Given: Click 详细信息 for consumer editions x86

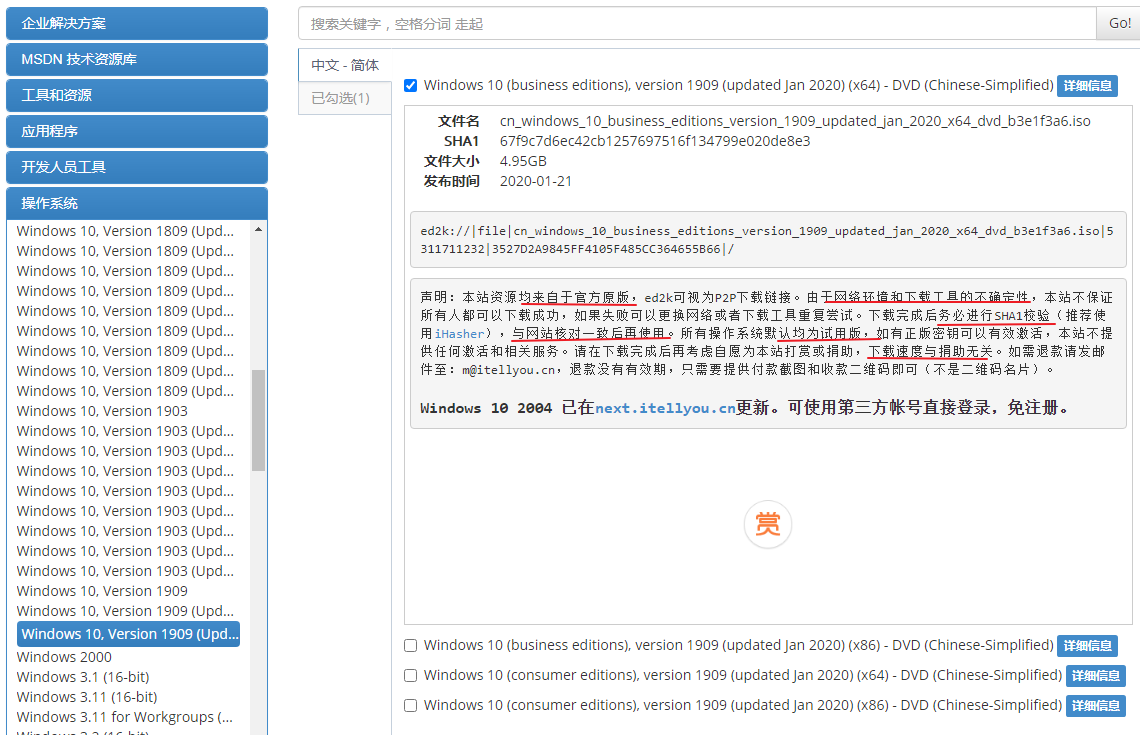Looking at the screenshot, I should tap(1096, 705).
